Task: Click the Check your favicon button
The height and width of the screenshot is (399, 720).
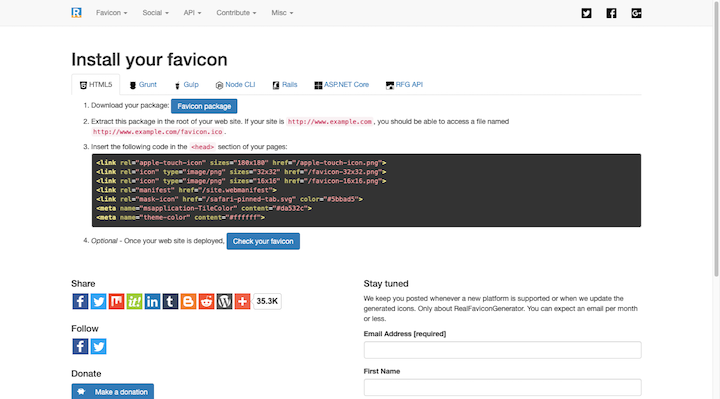Action: click(263, 241)
